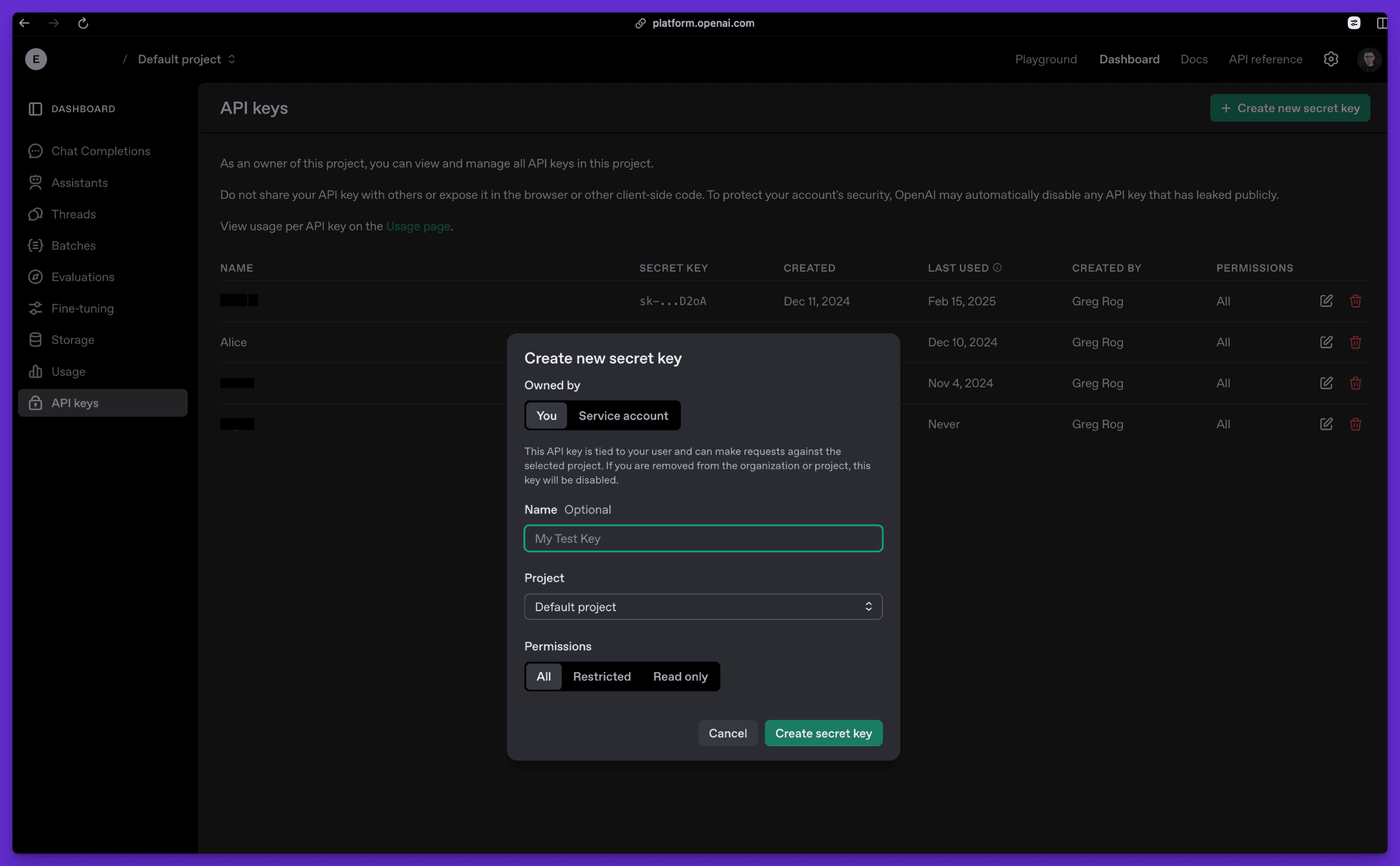Click the browser forward arrow
Screen dimensions: 1400x866
(54, 23)
